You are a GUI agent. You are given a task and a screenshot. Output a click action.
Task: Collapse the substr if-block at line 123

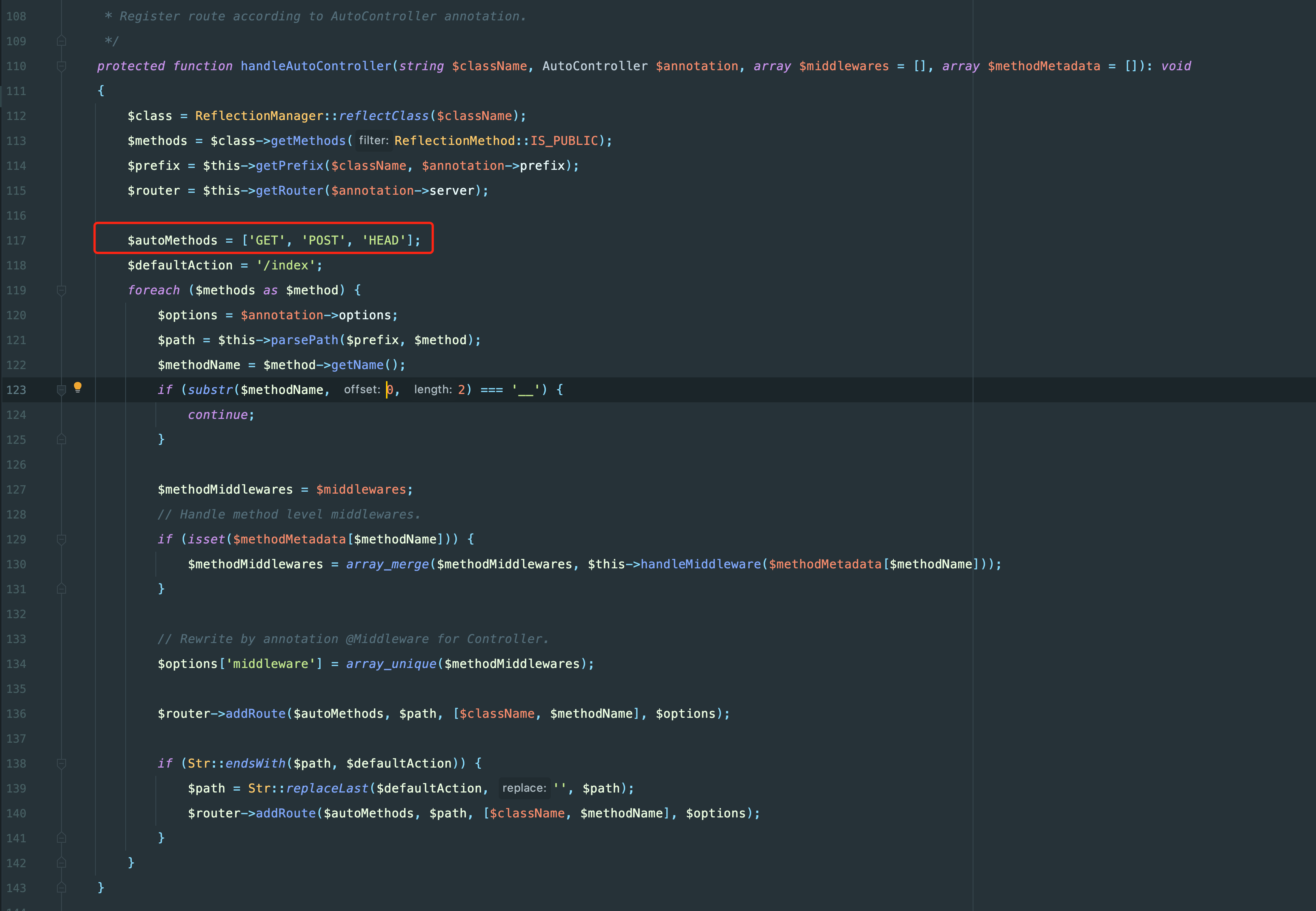(61, 389)
